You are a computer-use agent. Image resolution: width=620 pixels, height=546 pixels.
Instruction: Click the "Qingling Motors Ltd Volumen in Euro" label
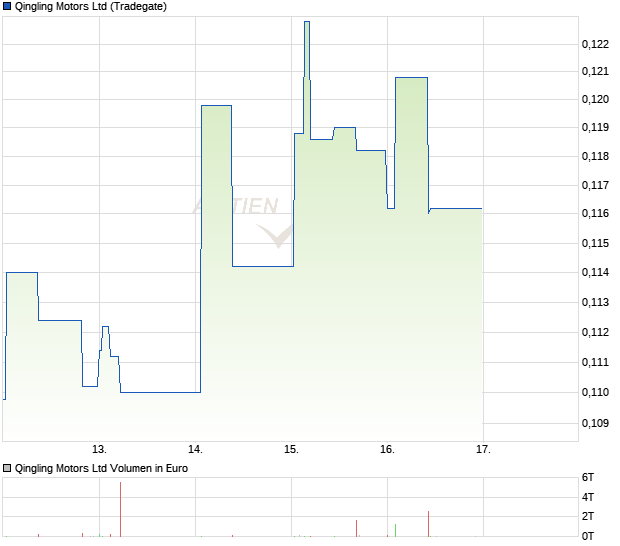(x=101, y=469)
